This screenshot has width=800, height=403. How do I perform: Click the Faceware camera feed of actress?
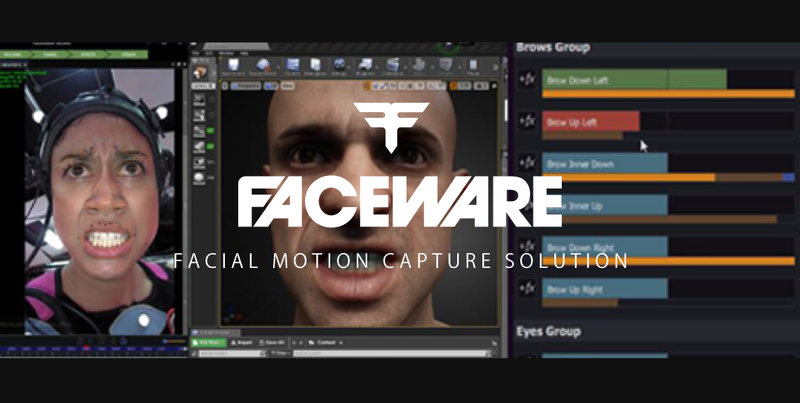pos(99,202)
